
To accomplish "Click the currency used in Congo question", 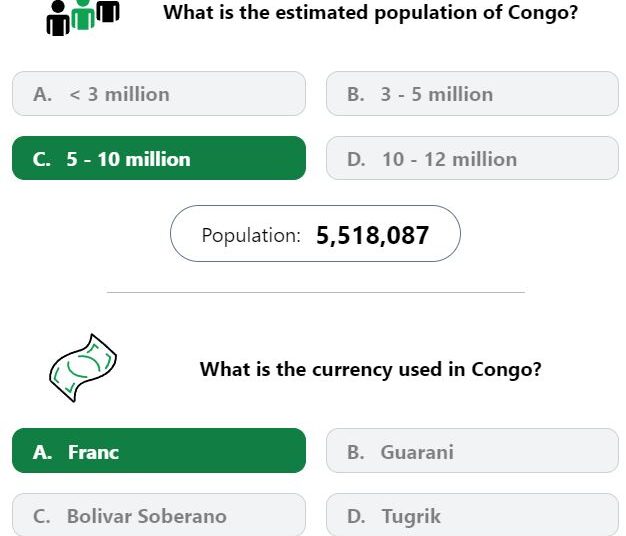I will (370, 369).
